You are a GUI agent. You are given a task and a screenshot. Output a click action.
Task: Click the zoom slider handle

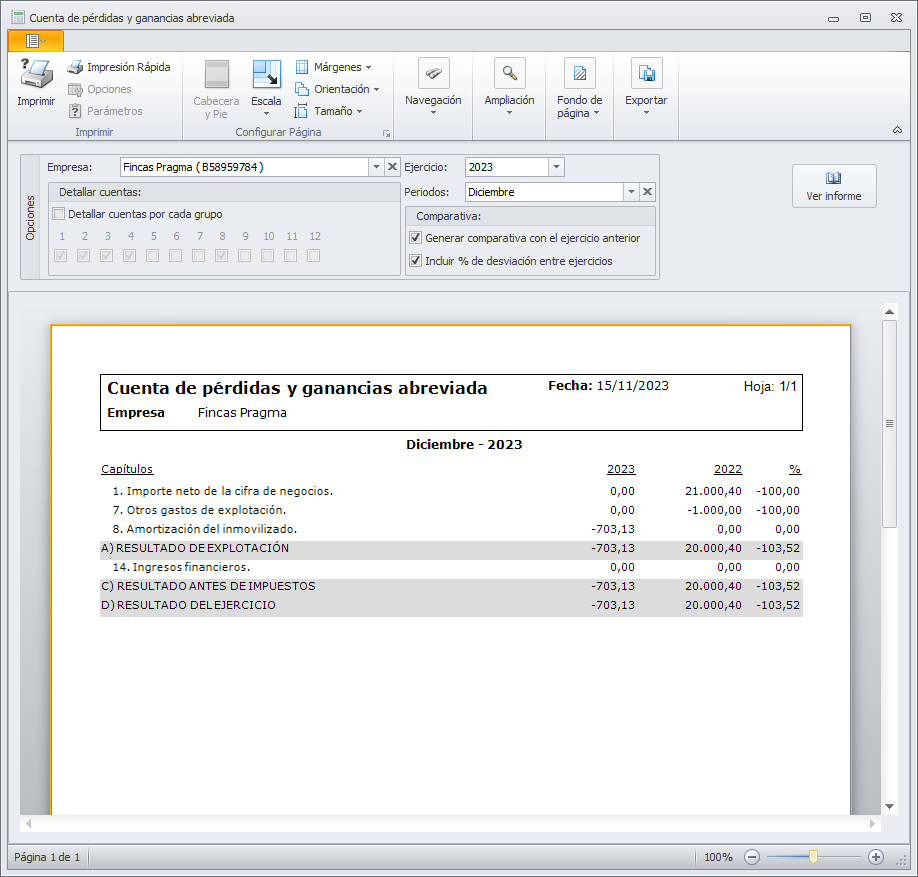[x=813, y=857]
